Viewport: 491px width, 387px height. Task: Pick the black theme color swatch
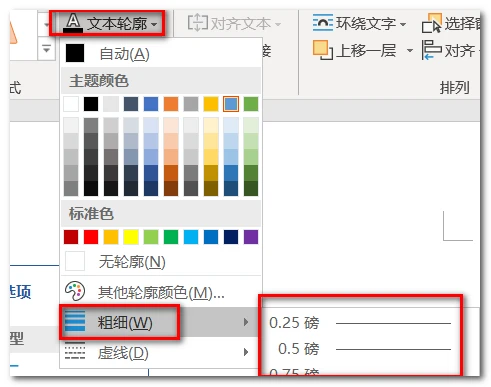[91, 104]
